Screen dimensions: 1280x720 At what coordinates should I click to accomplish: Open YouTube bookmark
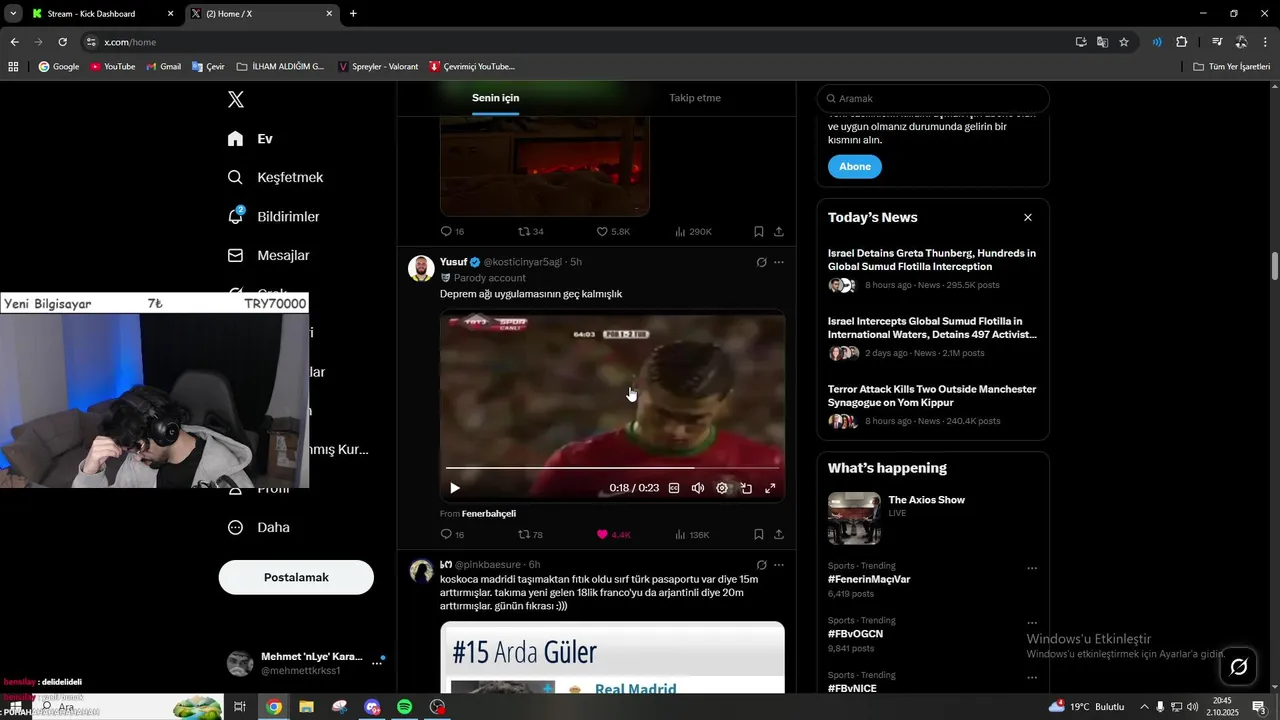[x=112, y=67]
